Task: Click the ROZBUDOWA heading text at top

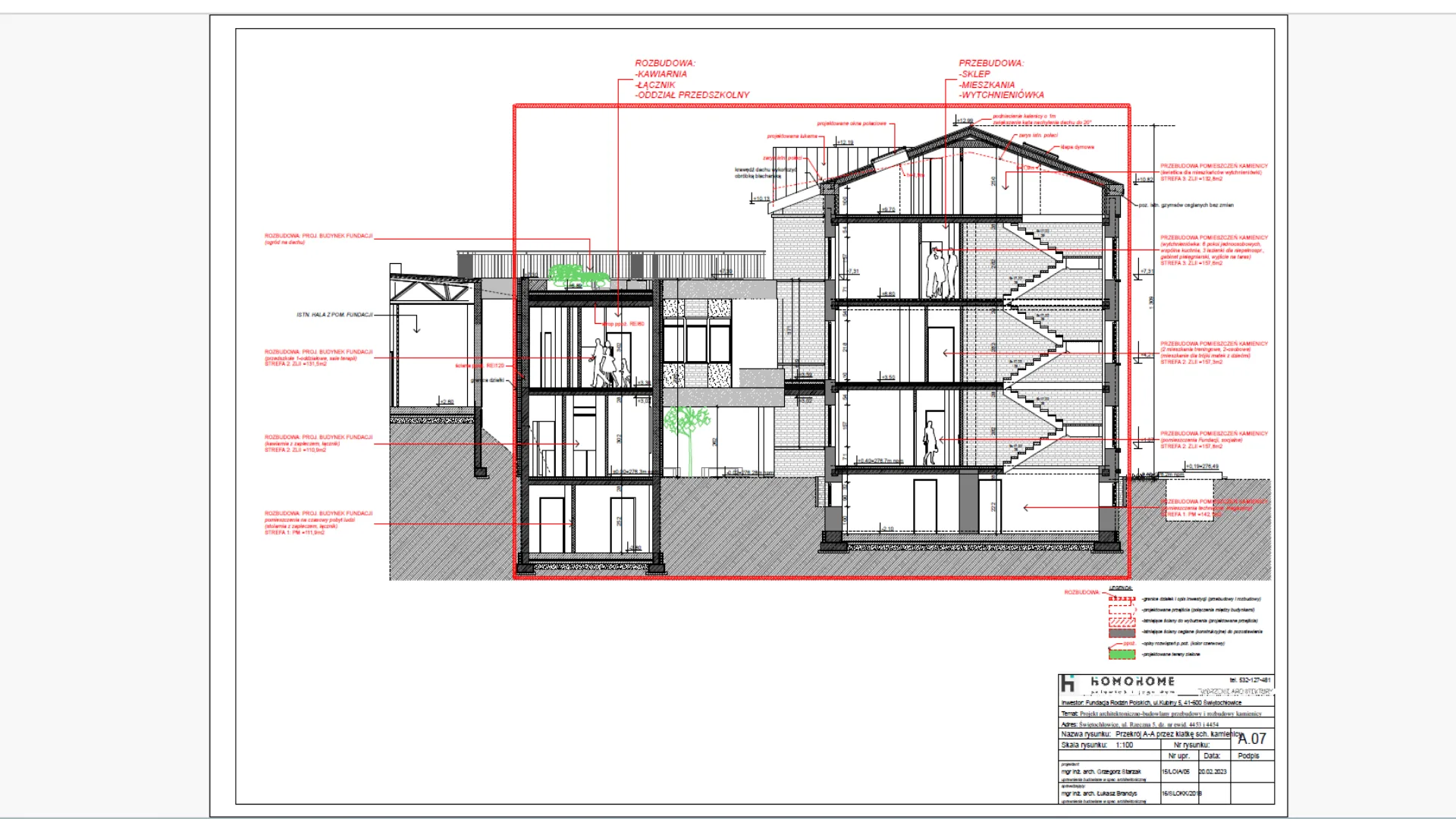Action: tap(664, 64)
